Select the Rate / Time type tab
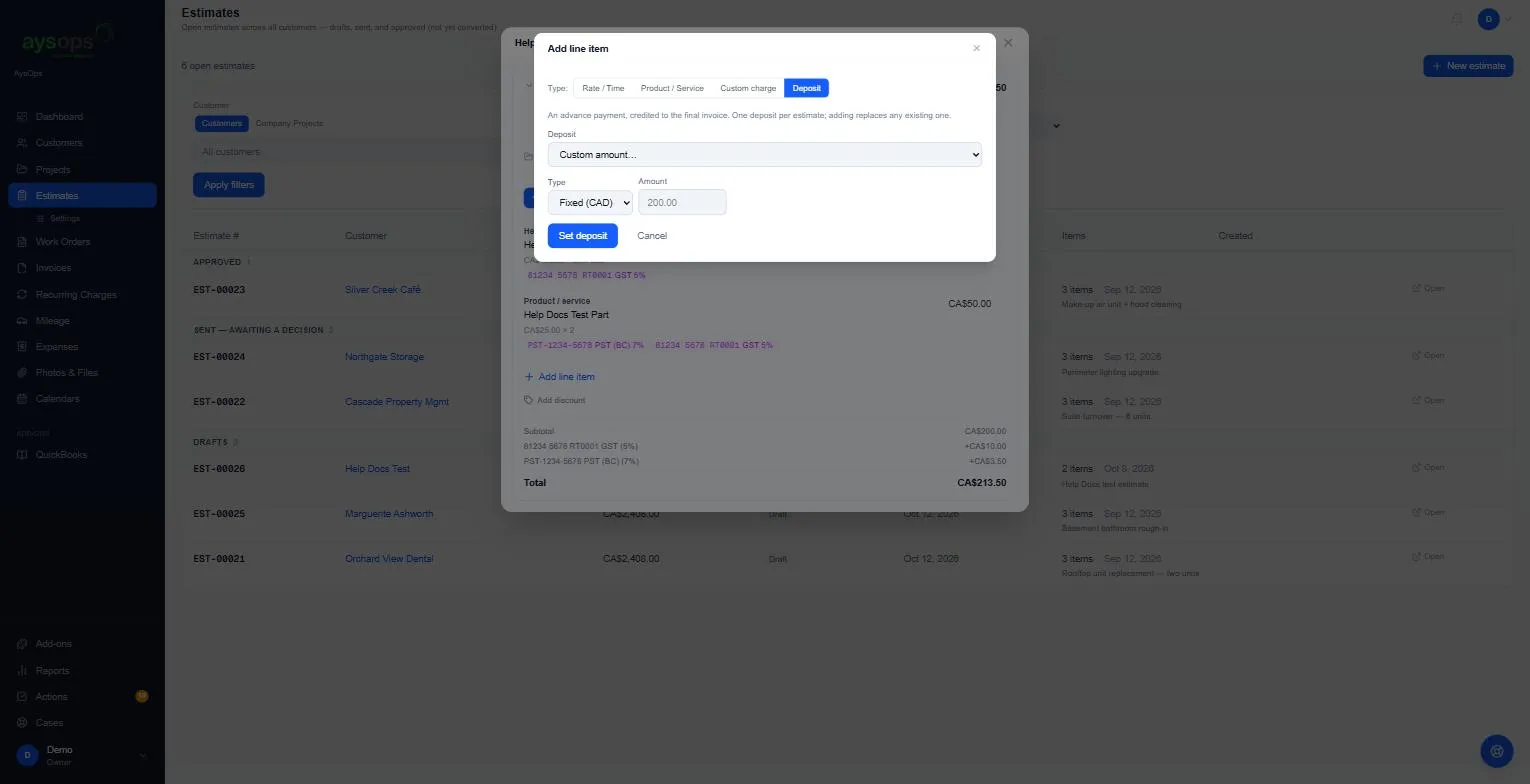Viewport: 1530px width, 784px height. 603,88
